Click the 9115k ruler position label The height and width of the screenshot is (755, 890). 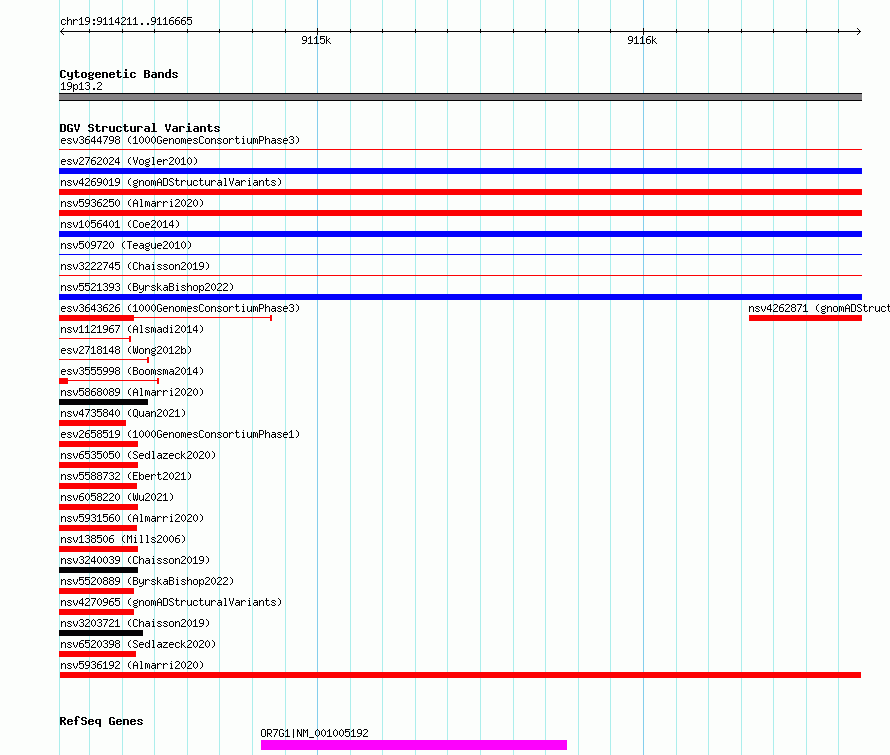pyautogui.click(x=316, y=40)
